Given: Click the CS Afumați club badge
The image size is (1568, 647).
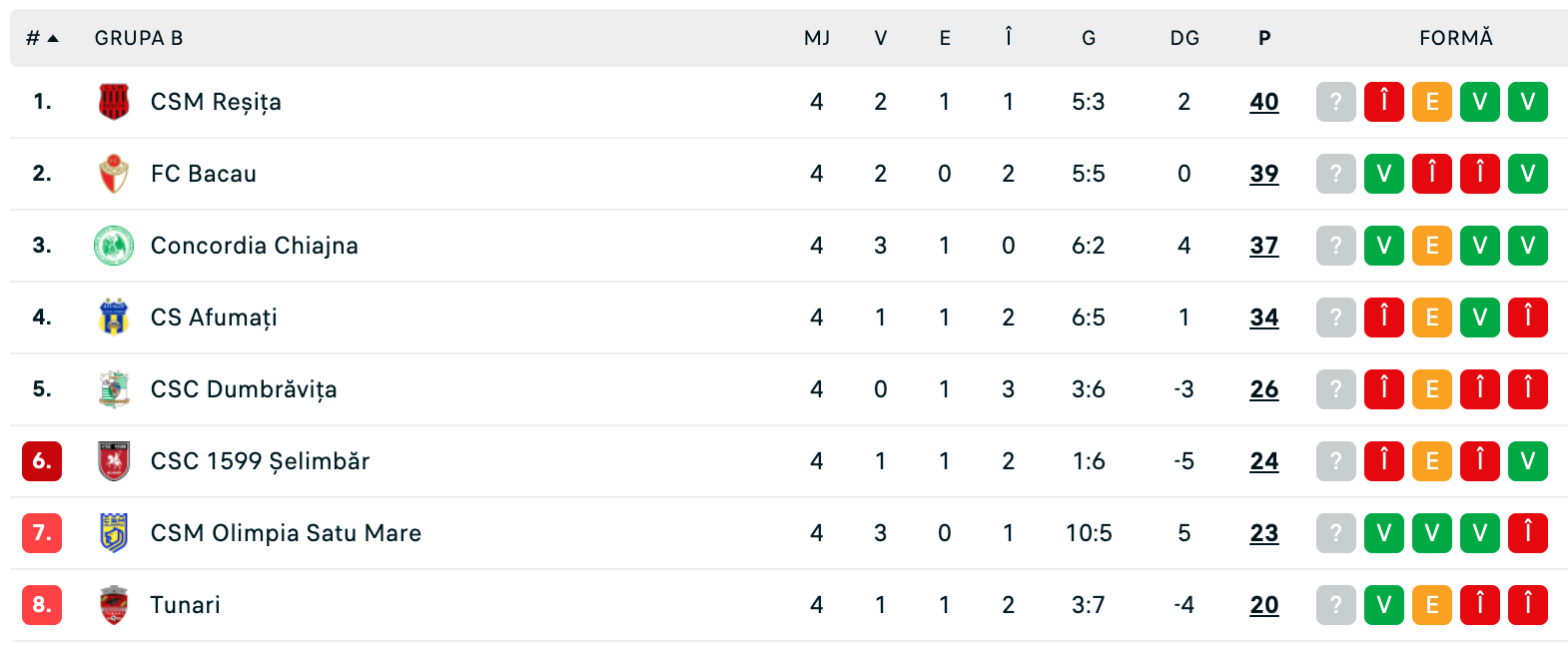Looking at the screenshot, I should (114, 318).
